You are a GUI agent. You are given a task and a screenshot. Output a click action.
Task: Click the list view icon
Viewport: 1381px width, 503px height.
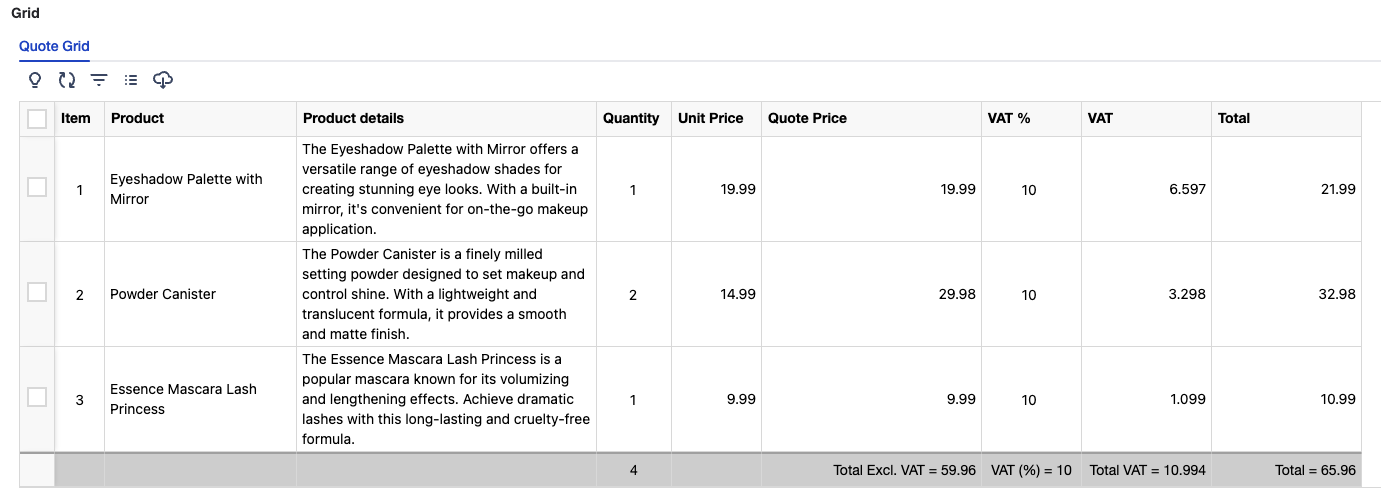131,79
